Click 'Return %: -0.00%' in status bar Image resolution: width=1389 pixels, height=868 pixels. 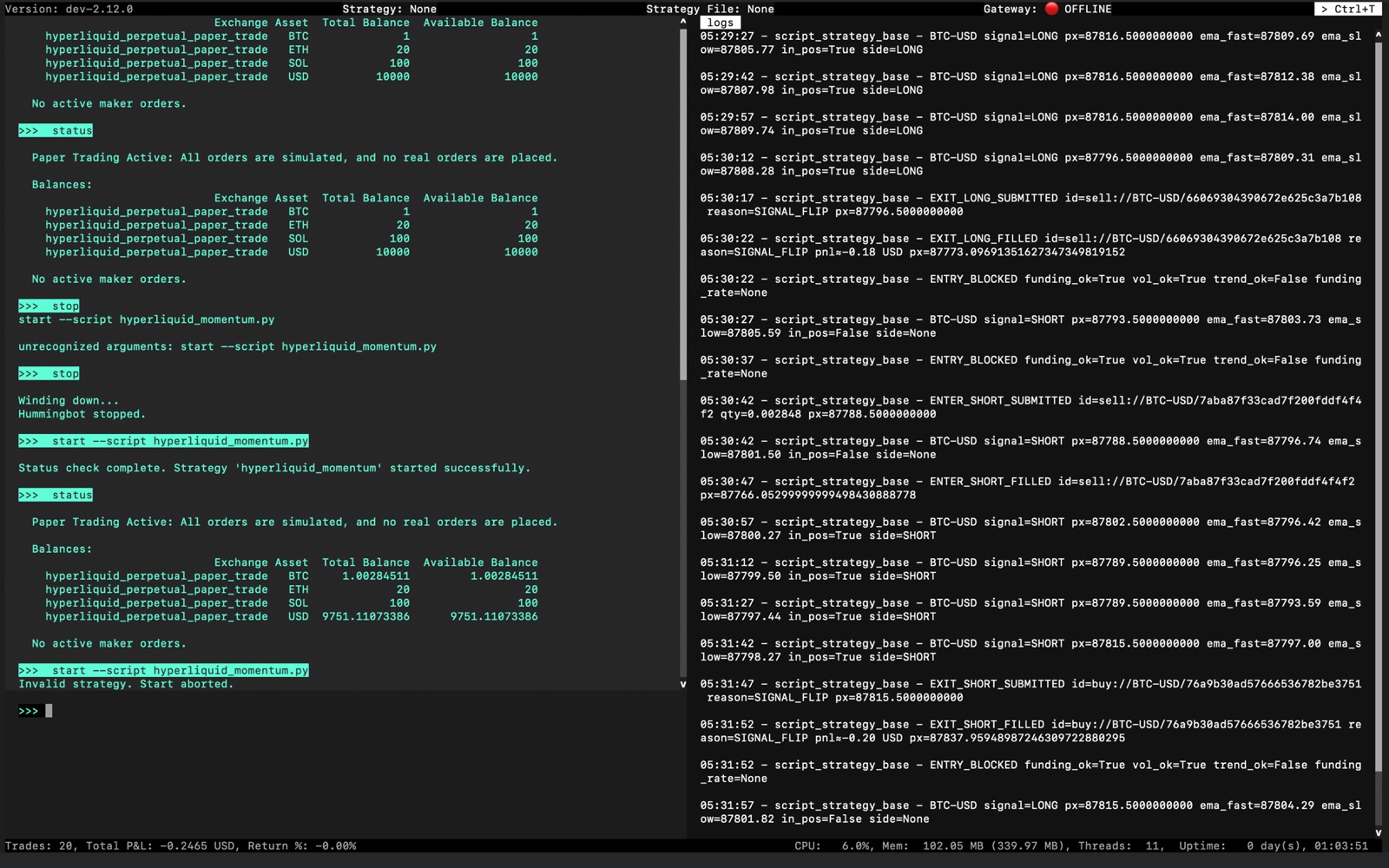click(302, 845)
